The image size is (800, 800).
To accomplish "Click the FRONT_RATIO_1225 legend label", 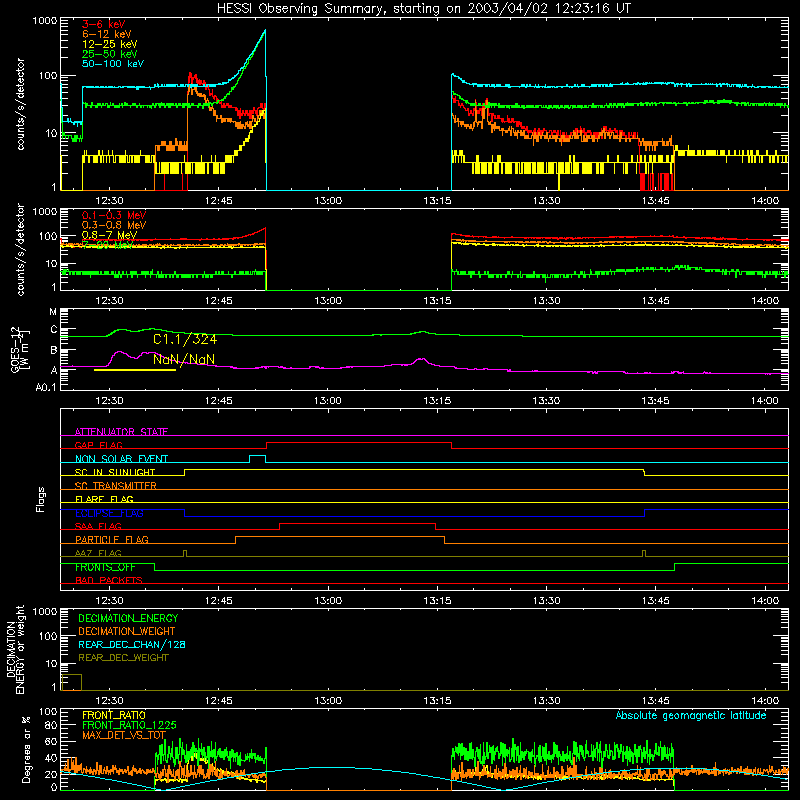I will point(129,725).
